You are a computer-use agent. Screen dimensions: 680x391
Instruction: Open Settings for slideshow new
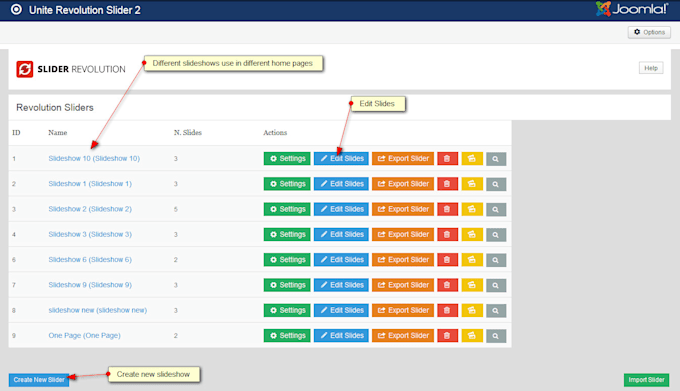(x=287, y=310)
